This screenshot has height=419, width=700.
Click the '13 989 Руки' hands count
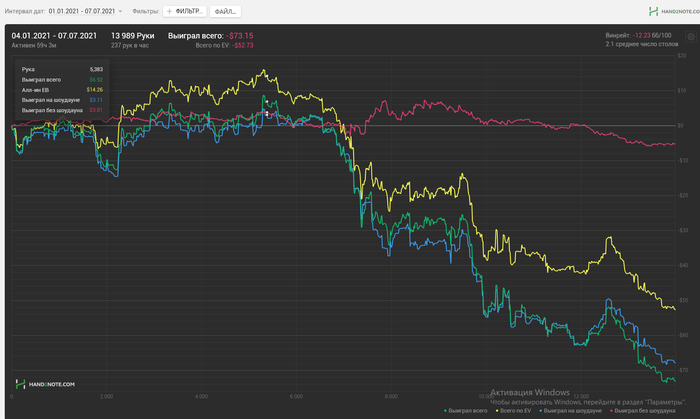(x=130, y=35)
